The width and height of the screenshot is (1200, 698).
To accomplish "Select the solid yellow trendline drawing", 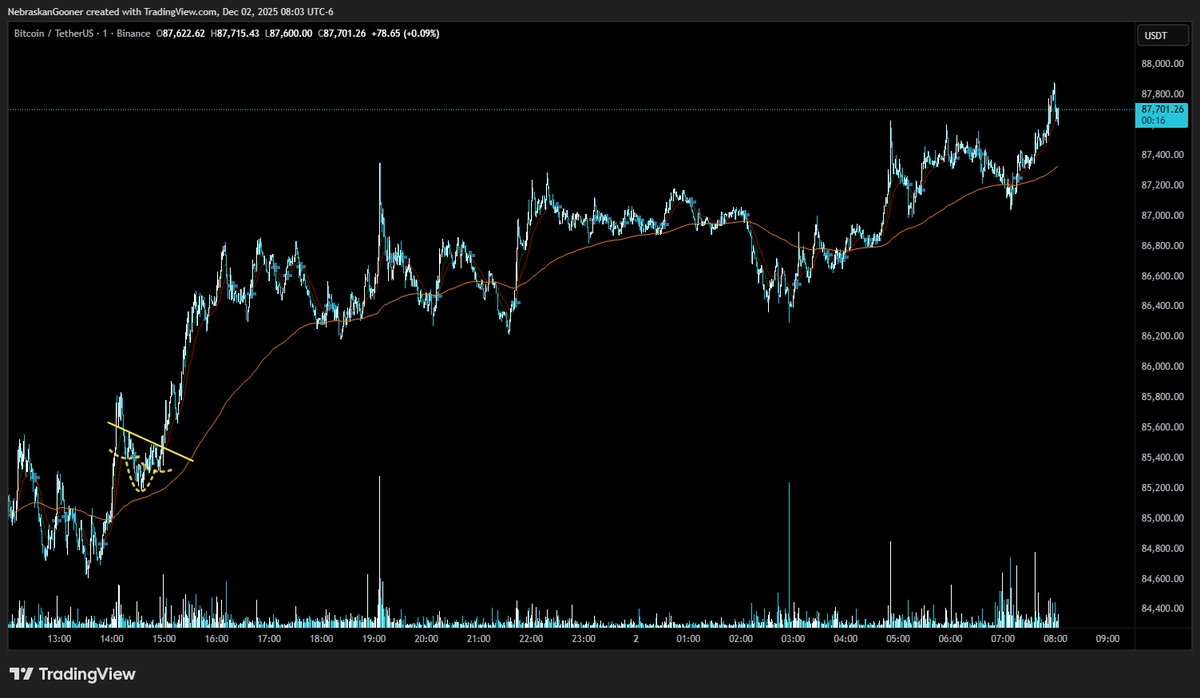I will [150, 443].
